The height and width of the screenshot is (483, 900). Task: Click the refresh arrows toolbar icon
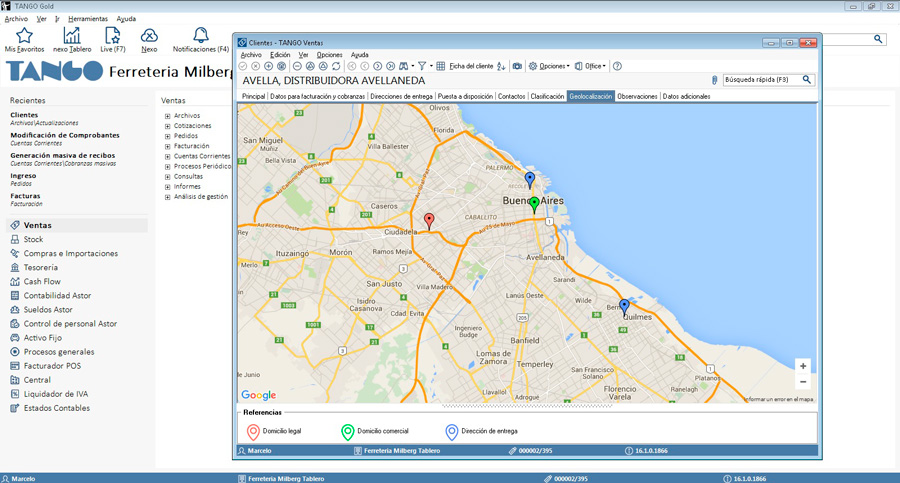click(336, 66)
